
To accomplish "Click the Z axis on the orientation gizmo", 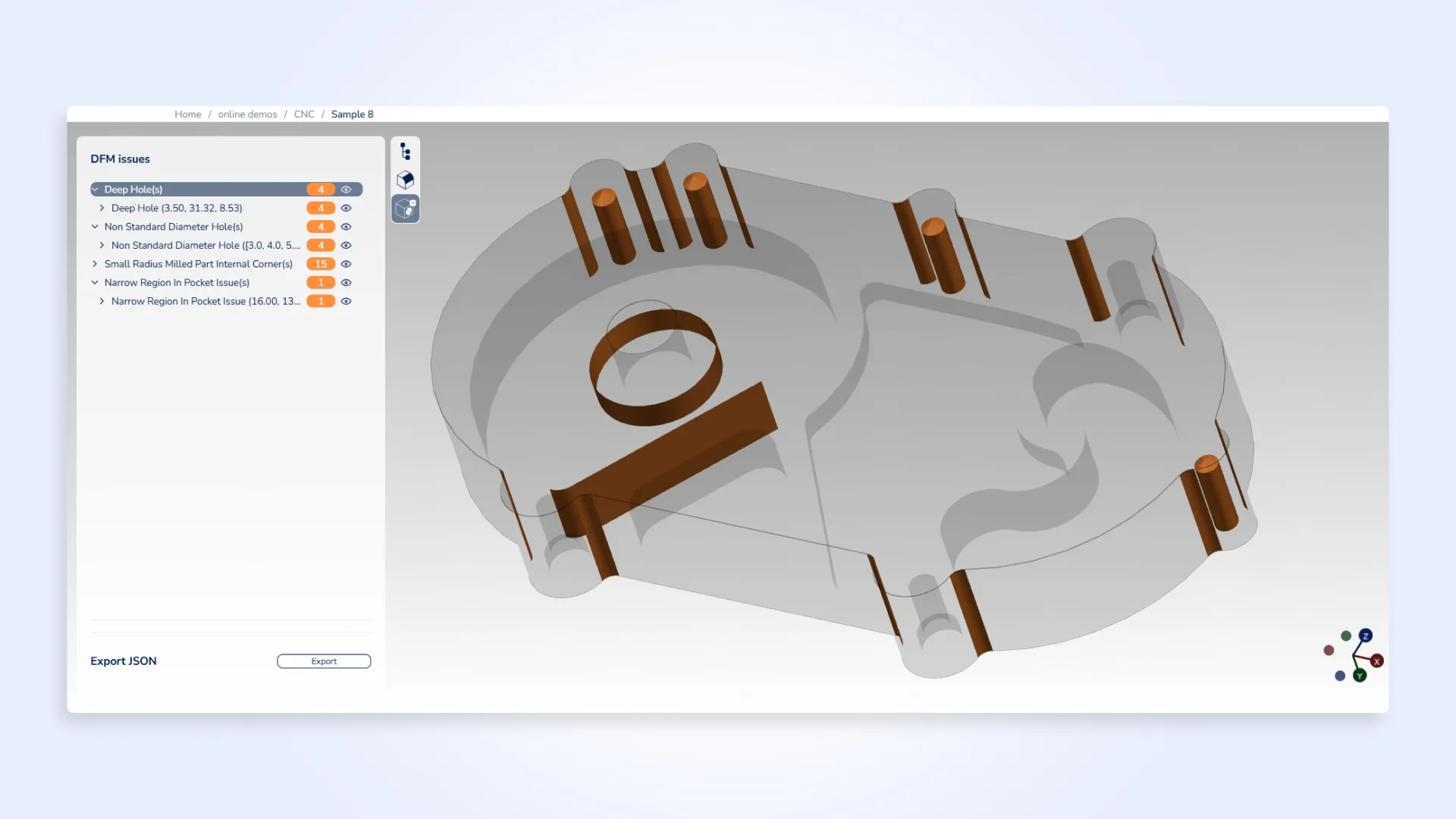I will [1367, 635].
